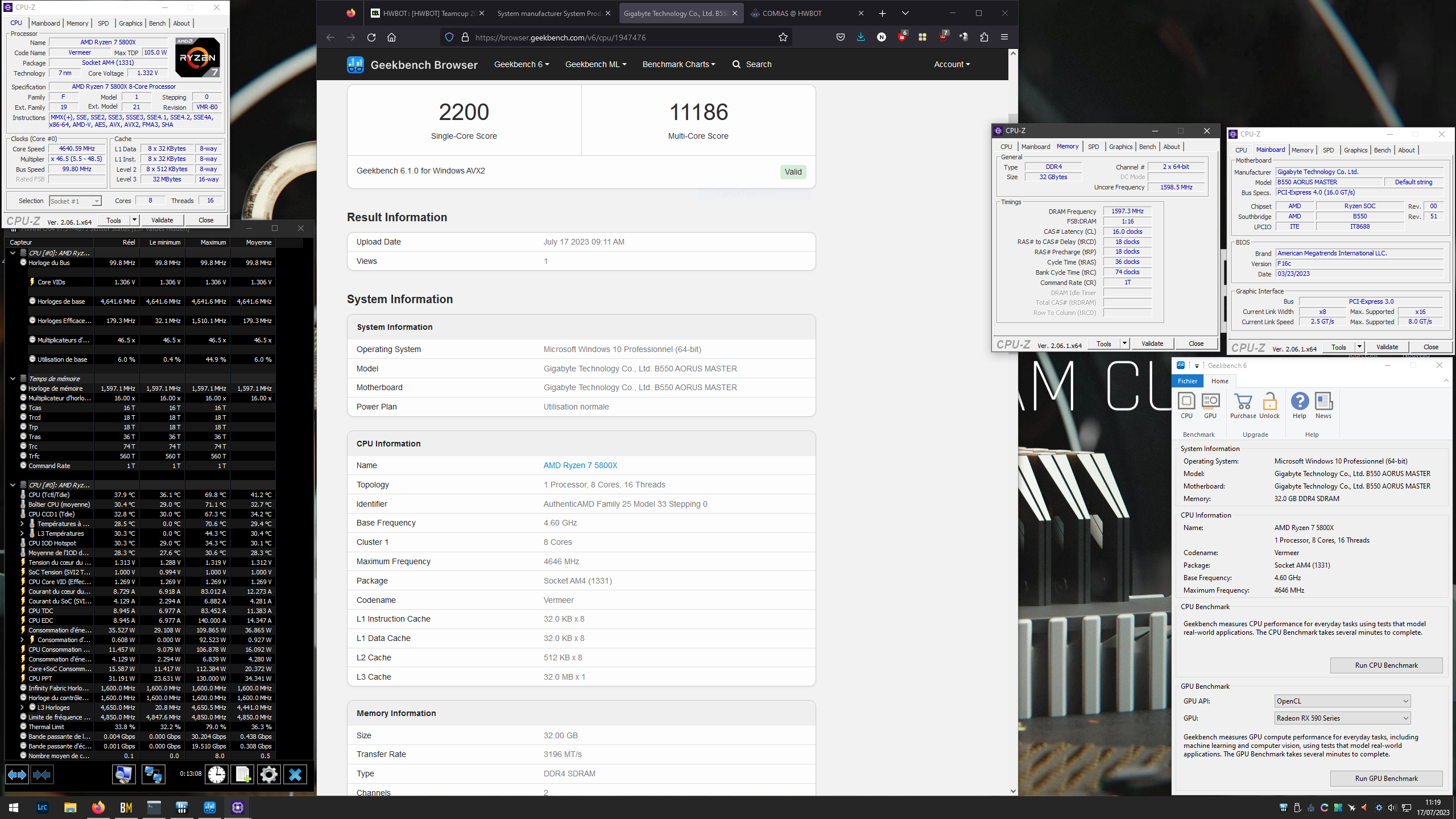Open HWiNFO monitor-magnifier summary icon
Screen dimensions: 1456x819
tap(123, 774)
